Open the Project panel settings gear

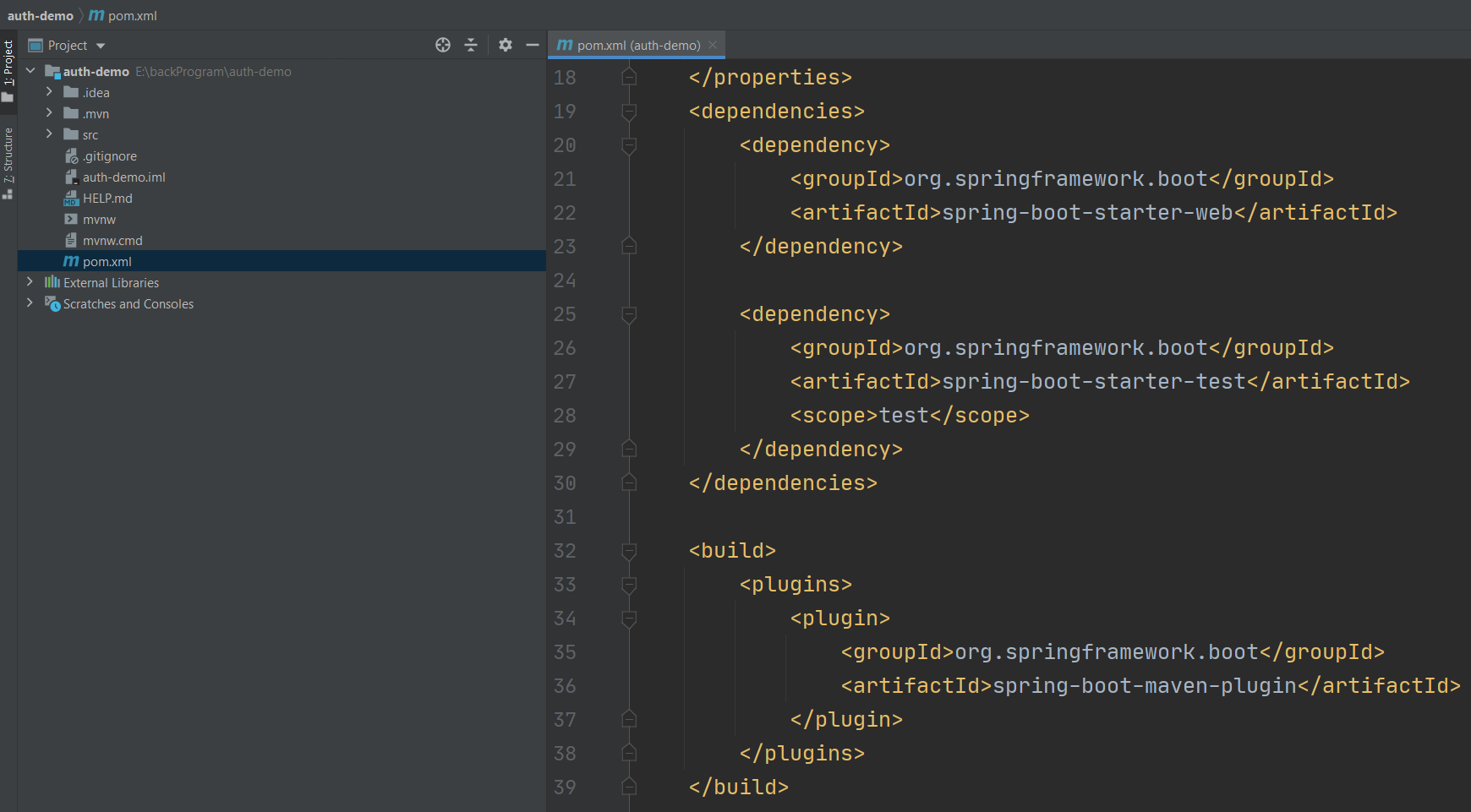point(506,45)
